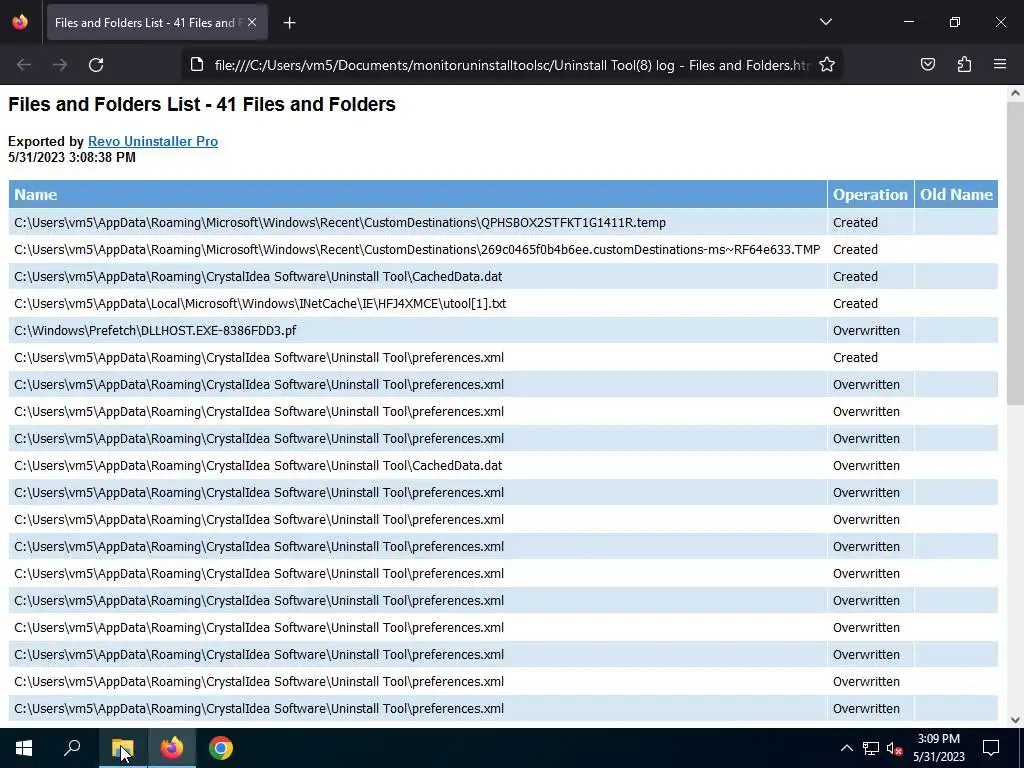Close the Files and Folders List tab

point(252,23)
